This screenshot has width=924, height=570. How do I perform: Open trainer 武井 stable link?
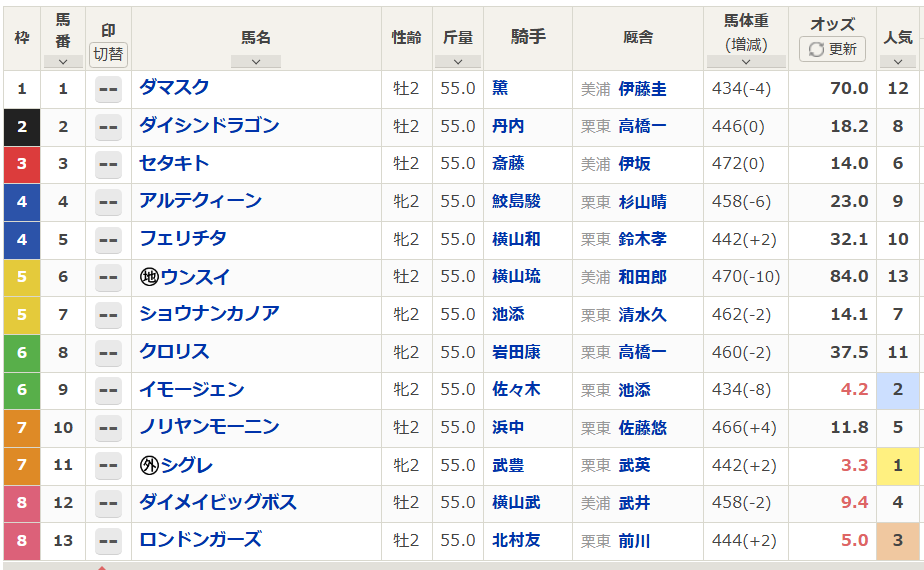click(x=634, y=503)
